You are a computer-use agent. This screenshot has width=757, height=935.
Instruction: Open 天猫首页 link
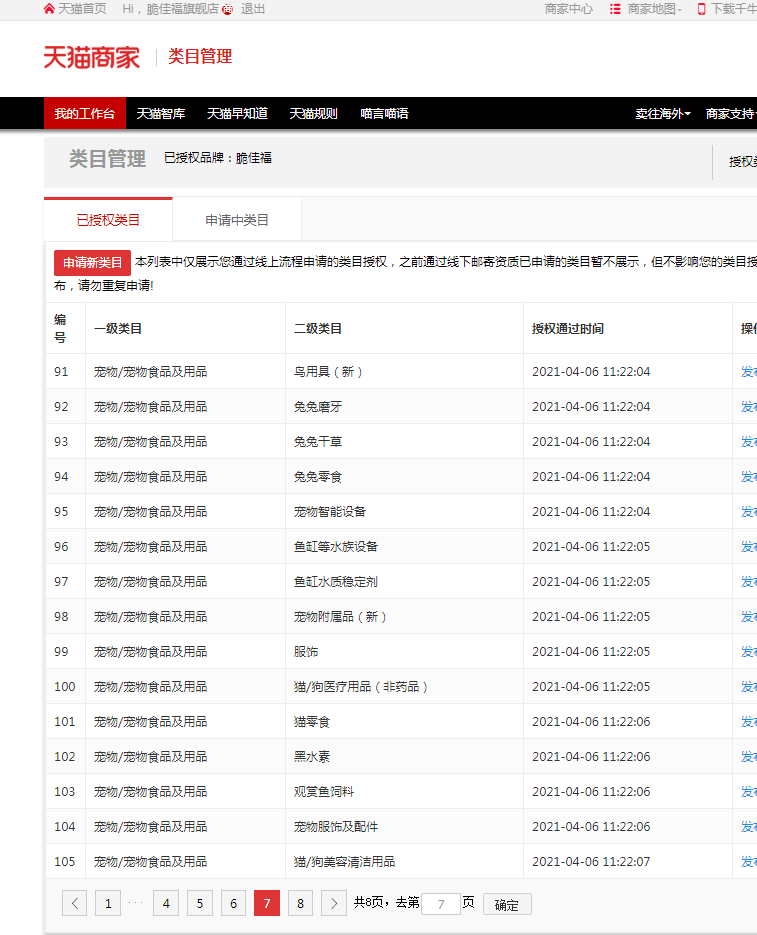click(x=82, y=9)
